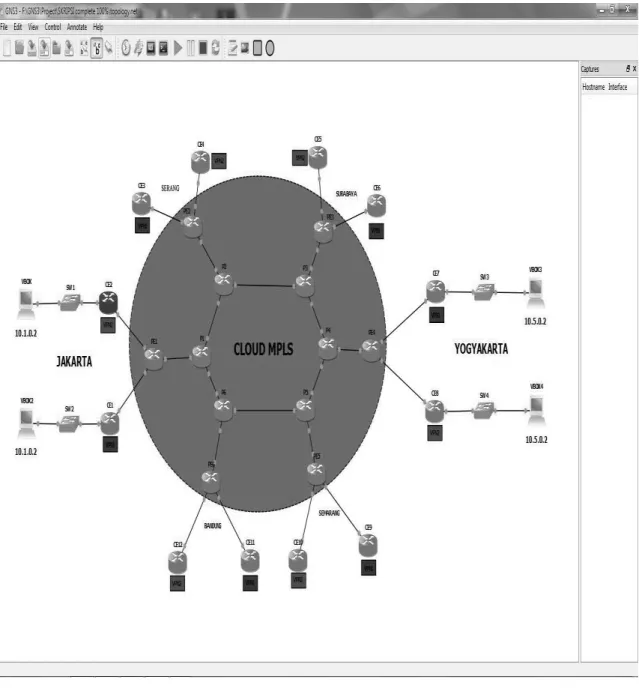Select the Draw rectangle tool
The image size is (639, 688).
(x=258, y=48)
